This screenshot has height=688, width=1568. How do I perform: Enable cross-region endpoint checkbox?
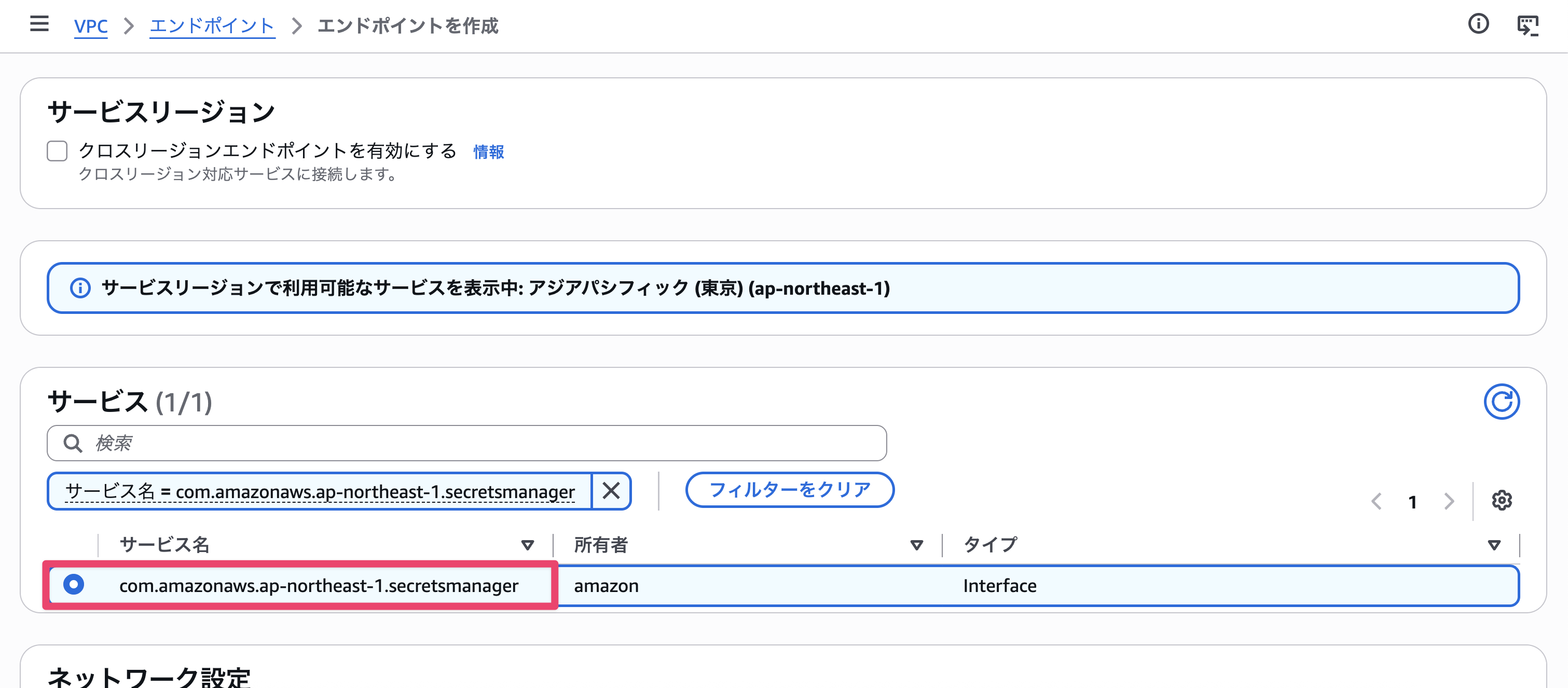57,150
